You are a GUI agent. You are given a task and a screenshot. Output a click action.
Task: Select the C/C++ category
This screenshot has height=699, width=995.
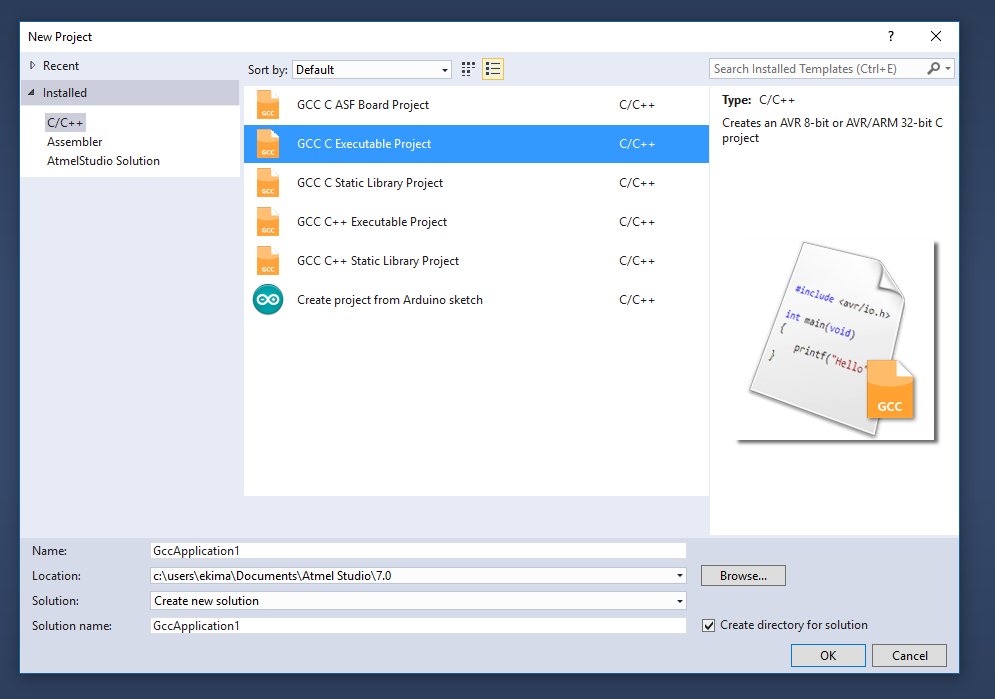click(65, 122)
